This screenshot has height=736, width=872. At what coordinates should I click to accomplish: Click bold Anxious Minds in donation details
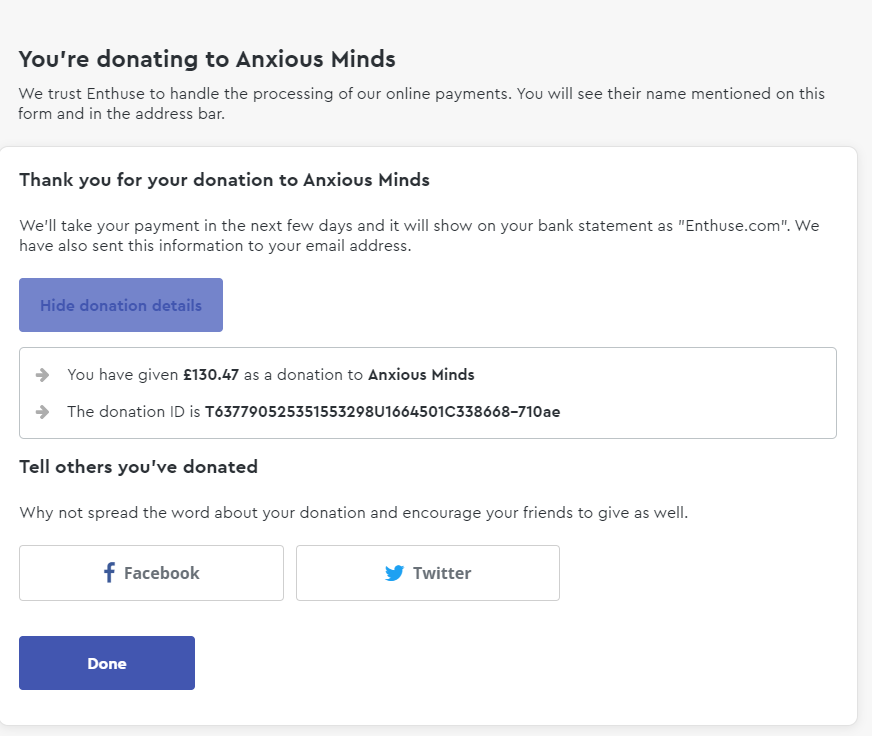421,375
